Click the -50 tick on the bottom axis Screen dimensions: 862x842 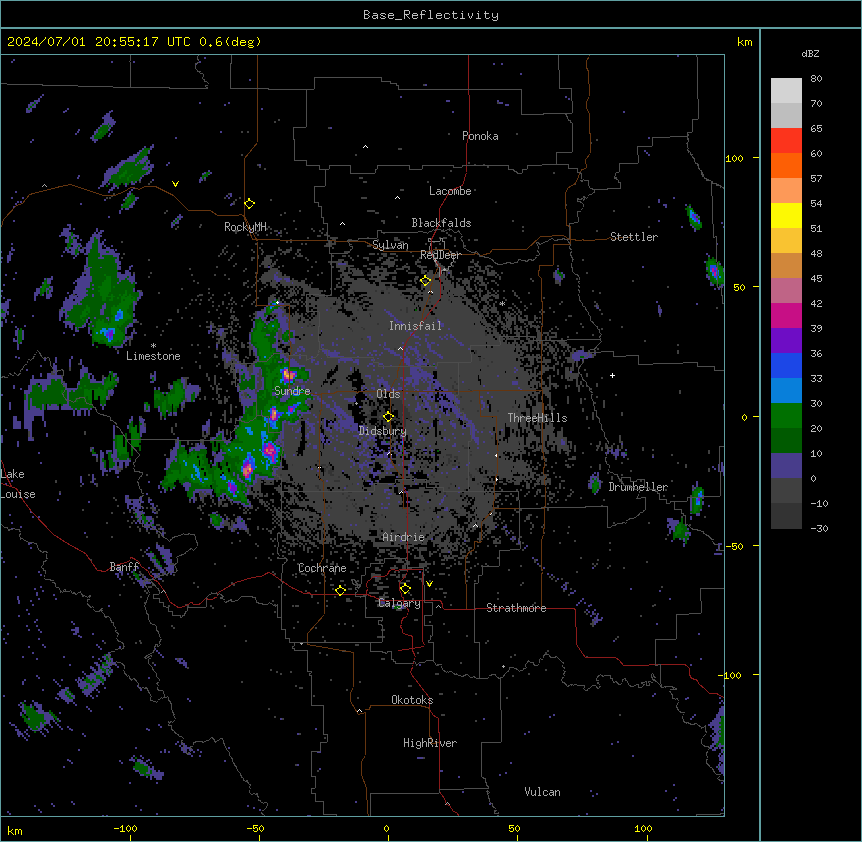[255, 829]
